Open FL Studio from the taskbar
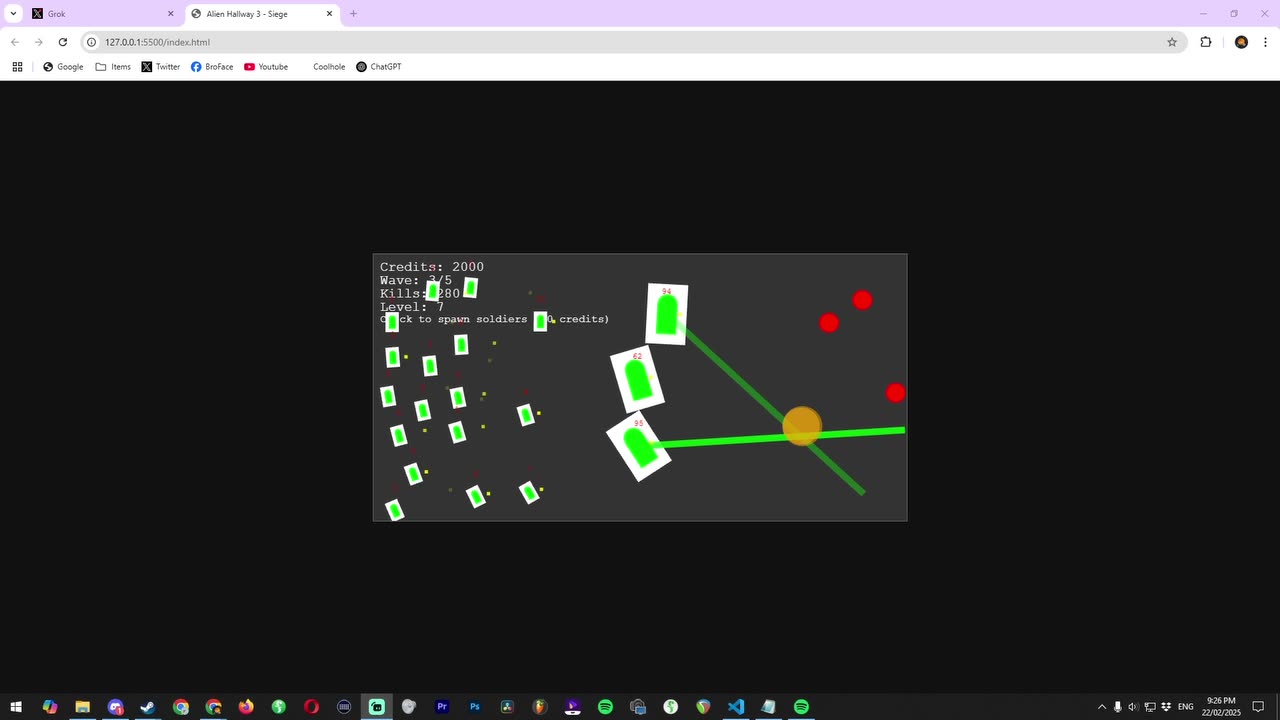 click(540, 707)
